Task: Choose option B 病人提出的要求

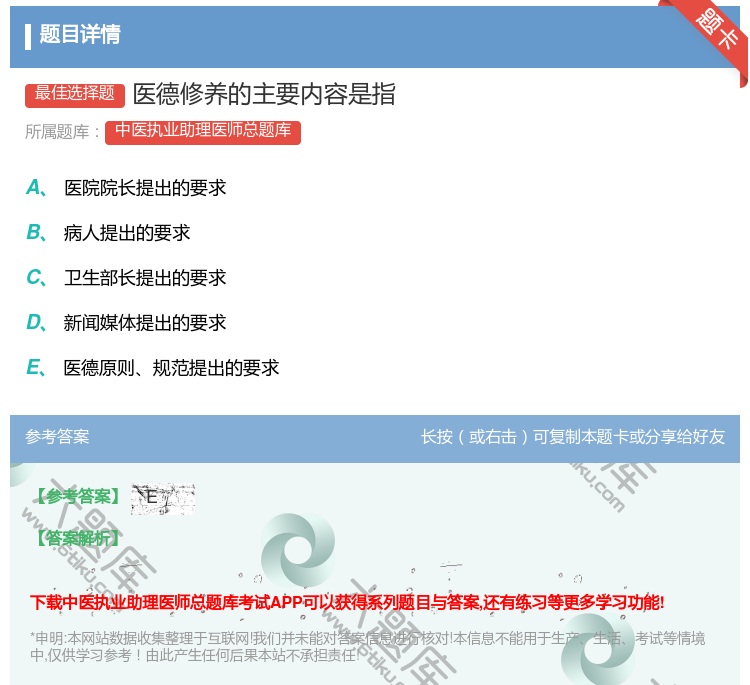Action: 127,233
